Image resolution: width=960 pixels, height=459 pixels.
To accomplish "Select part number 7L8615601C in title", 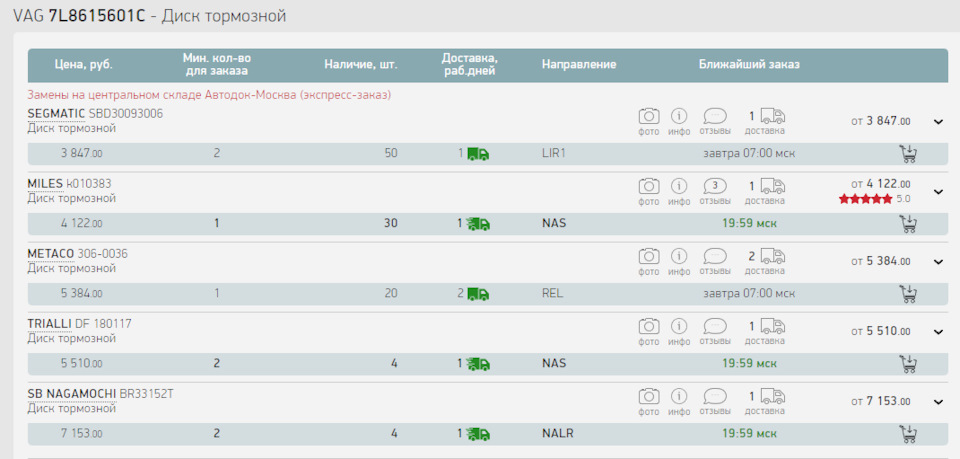I will 97,16.
